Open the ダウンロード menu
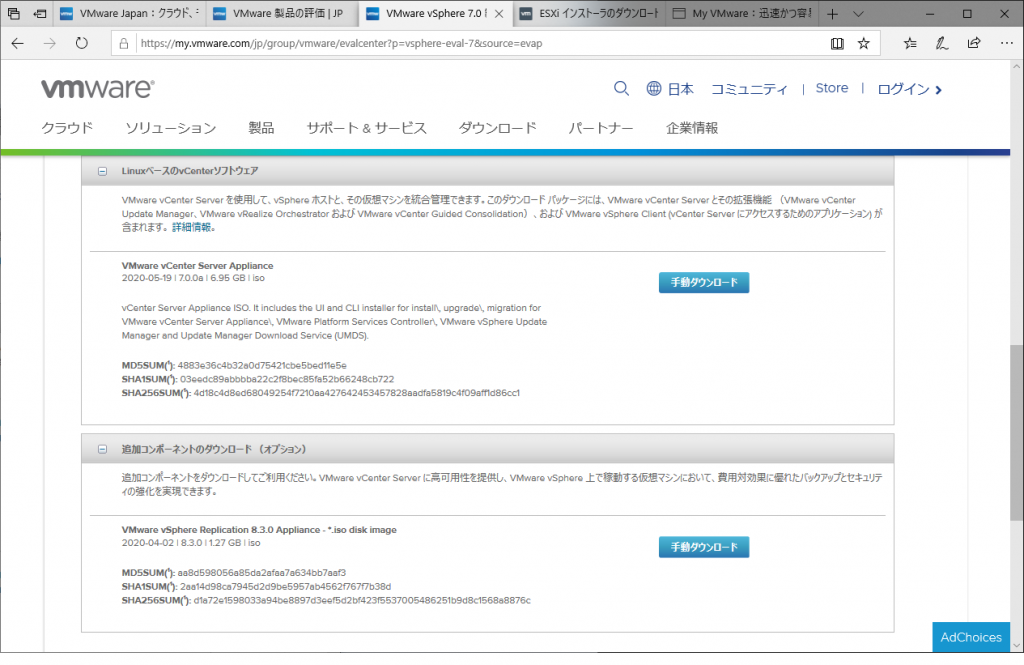 pos(498,128)
